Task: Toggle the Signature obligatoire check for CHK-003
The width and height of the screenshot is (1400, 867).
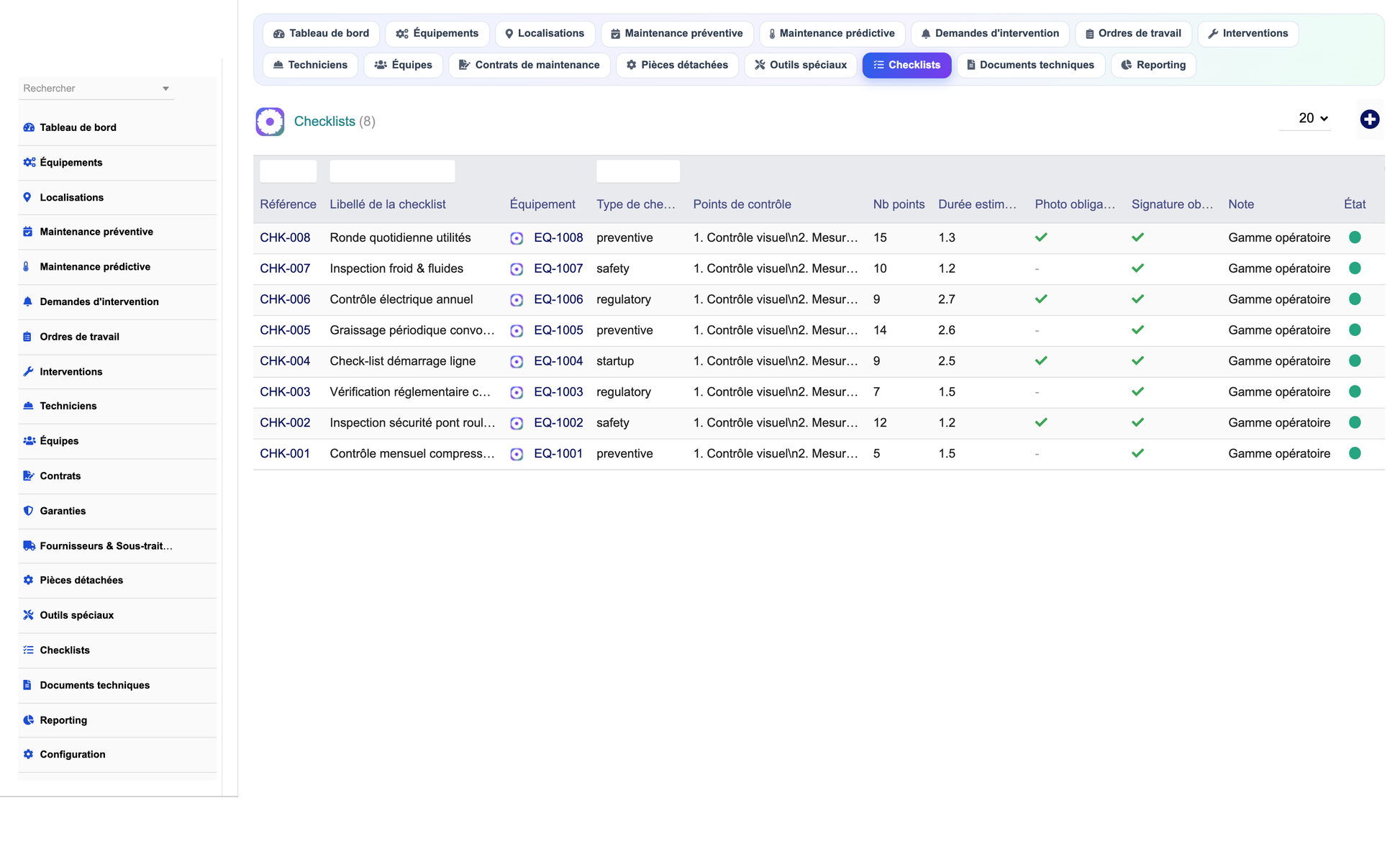Action: pos(1137,392)
